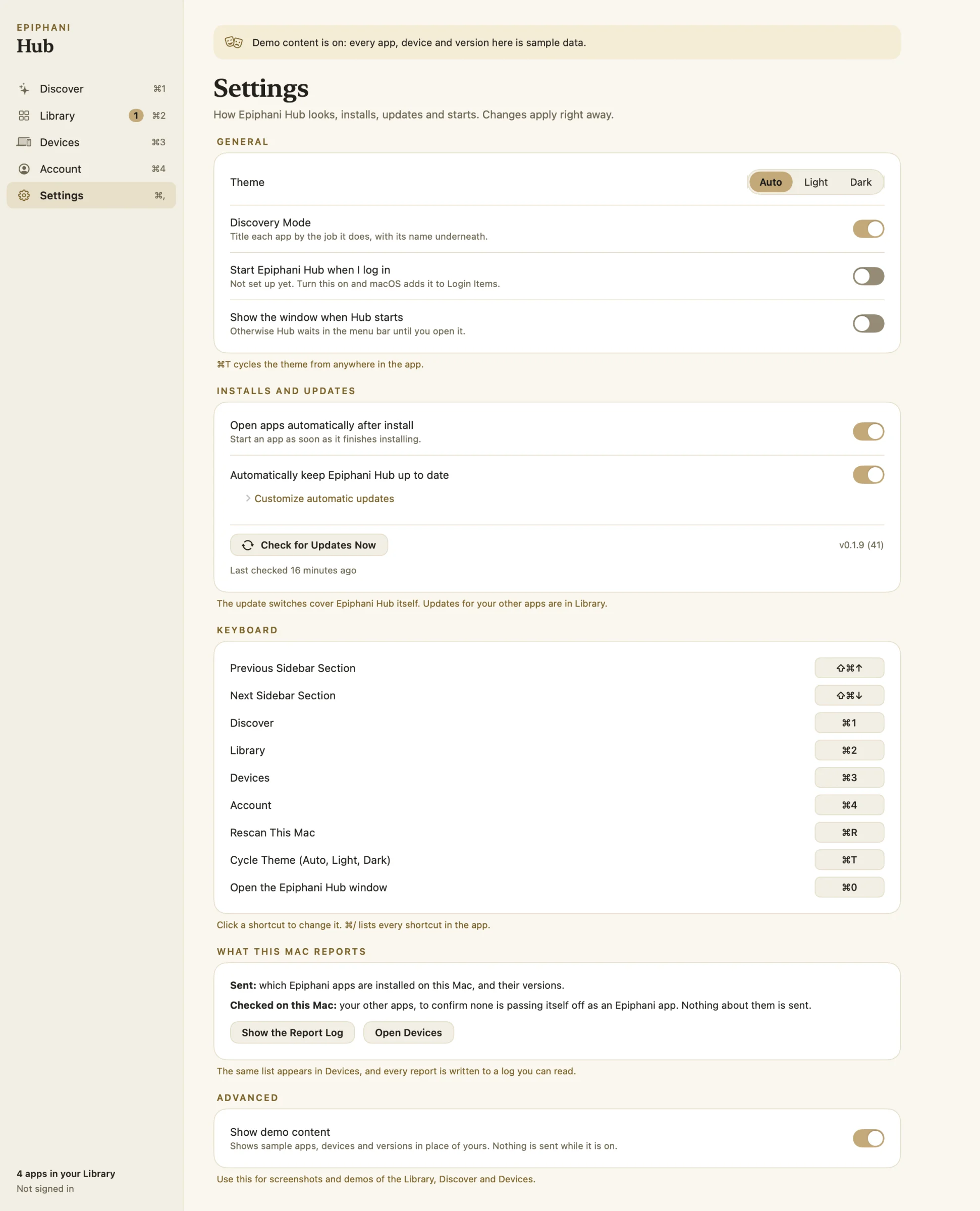Click the Discover sparkle icon in sidebar

coord(24,89)
